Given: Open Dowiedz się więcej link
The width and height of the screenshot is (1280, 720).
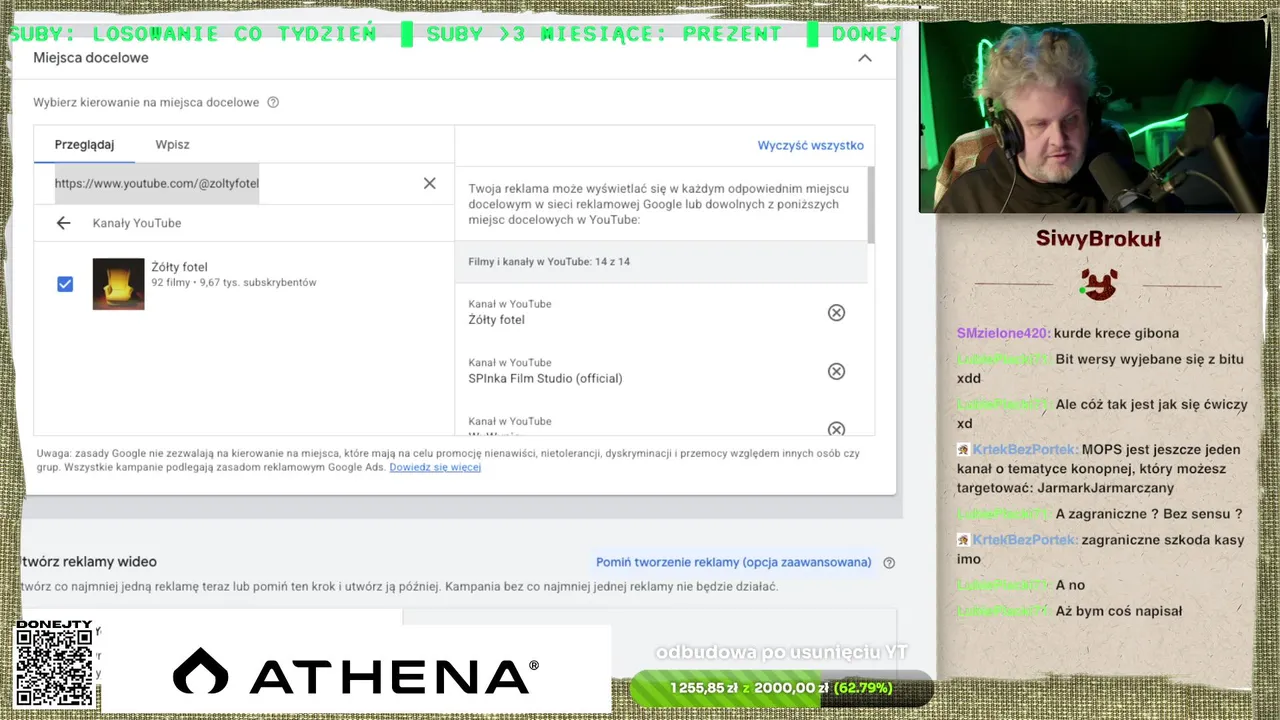Looking at the screenshot, I should (x=435, y=467).
